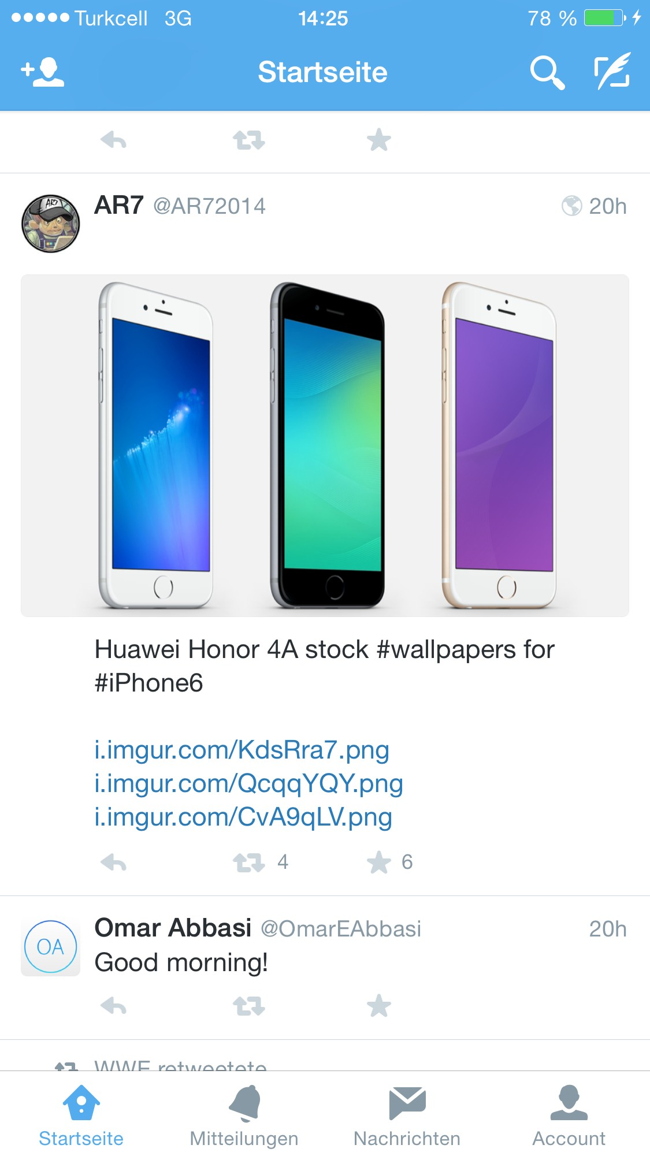Screen dimensions: 650x1156
Task: Reply to AR7's wallpaper tweet
Action: (113, 862)
